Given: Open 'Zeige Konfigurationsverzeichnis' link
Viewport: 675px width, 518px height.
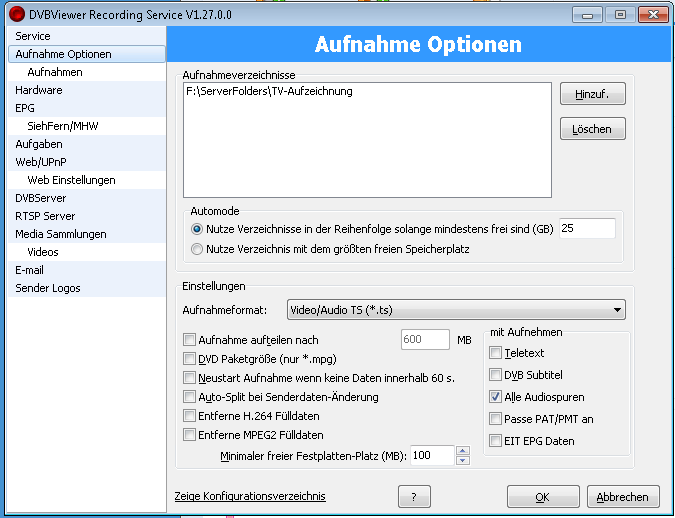Looking at the screenshot, I should click(250, 496).
